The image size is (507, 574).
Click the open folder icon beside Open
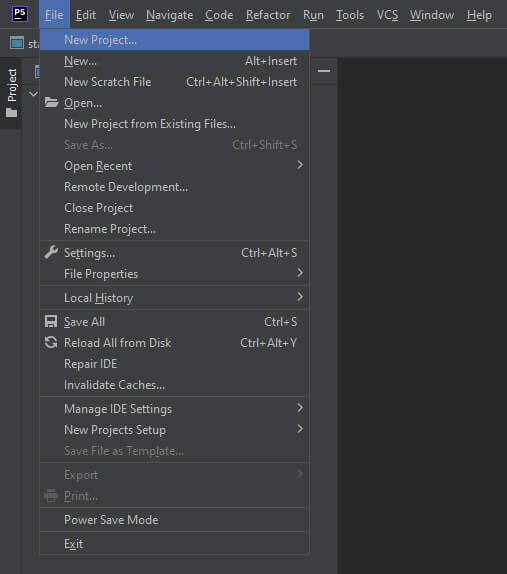point(51,102)
